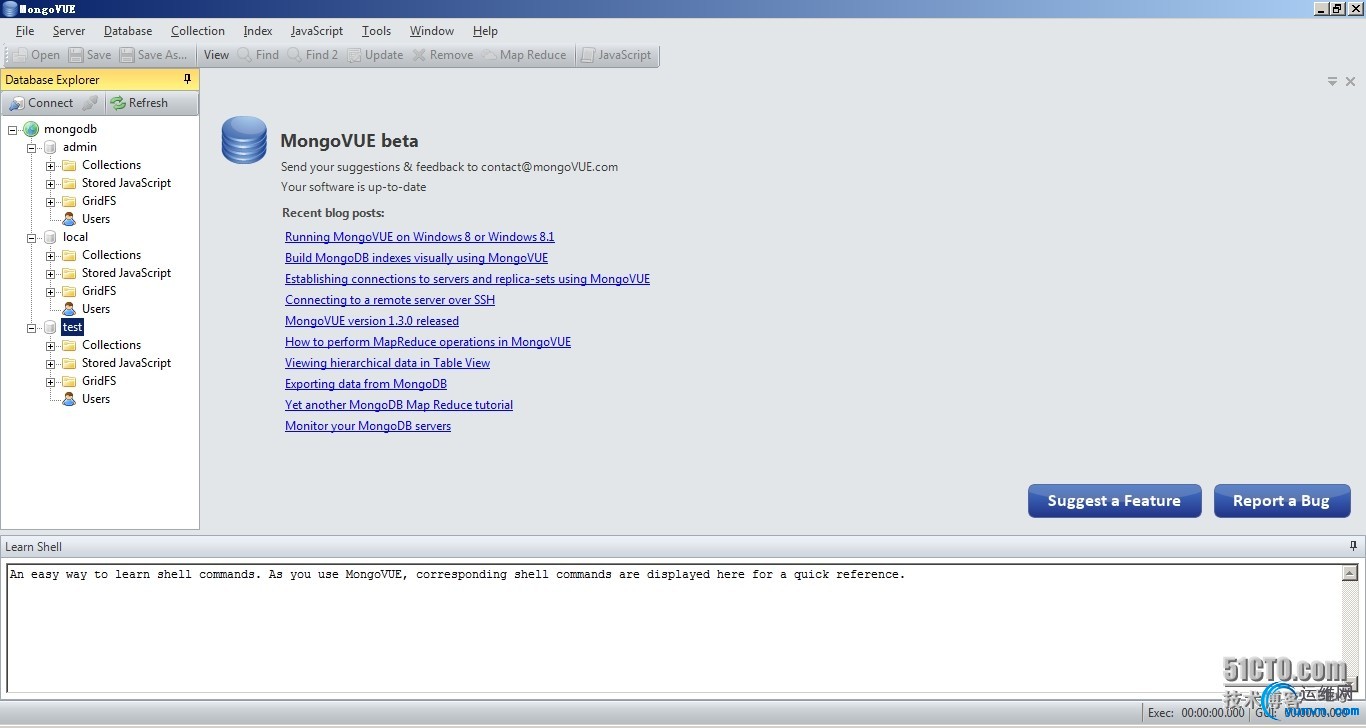Screen dimensions: 1366x728
Task: Open the welcome panel dropdown arrow
Action: [1332, 82]
